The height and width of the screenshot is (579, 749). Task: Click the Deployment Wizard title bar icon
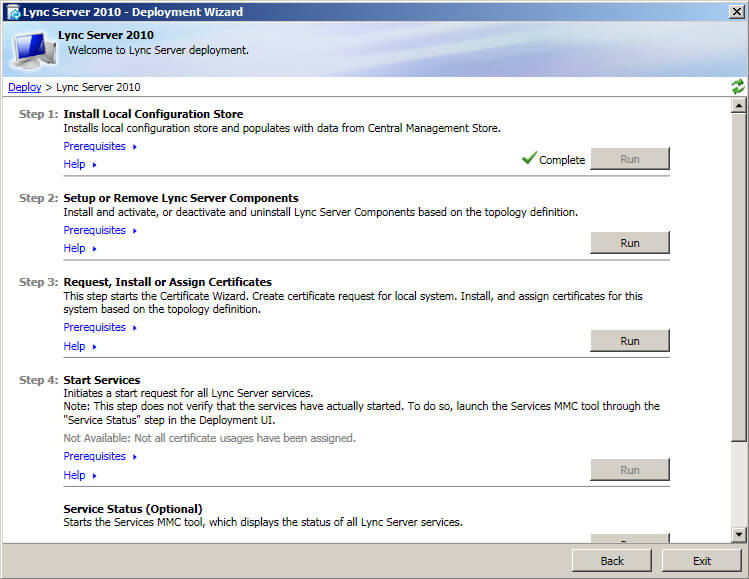click(14, 12)
